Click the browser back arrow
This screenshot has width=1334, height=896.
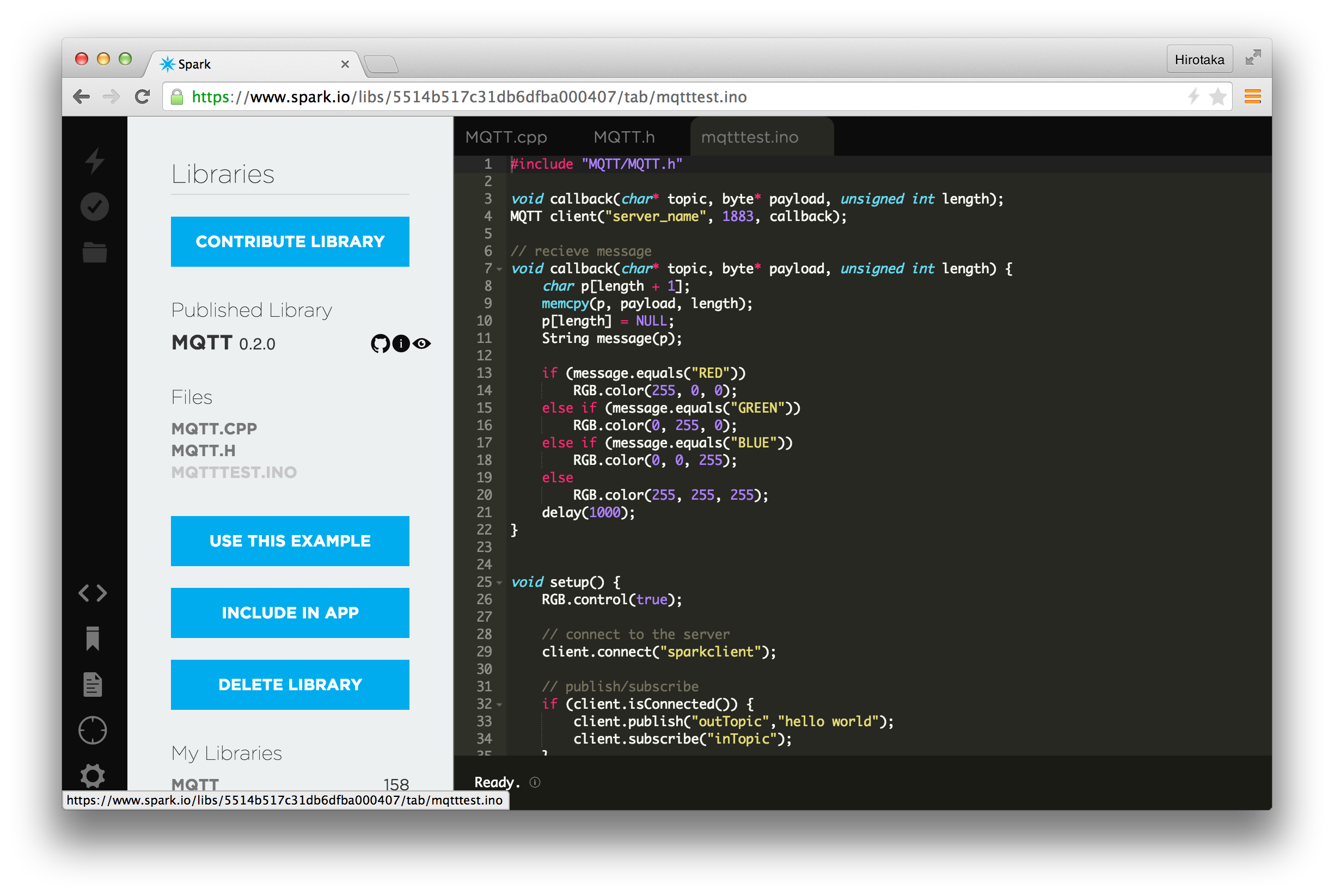click(x=82, y=96)
